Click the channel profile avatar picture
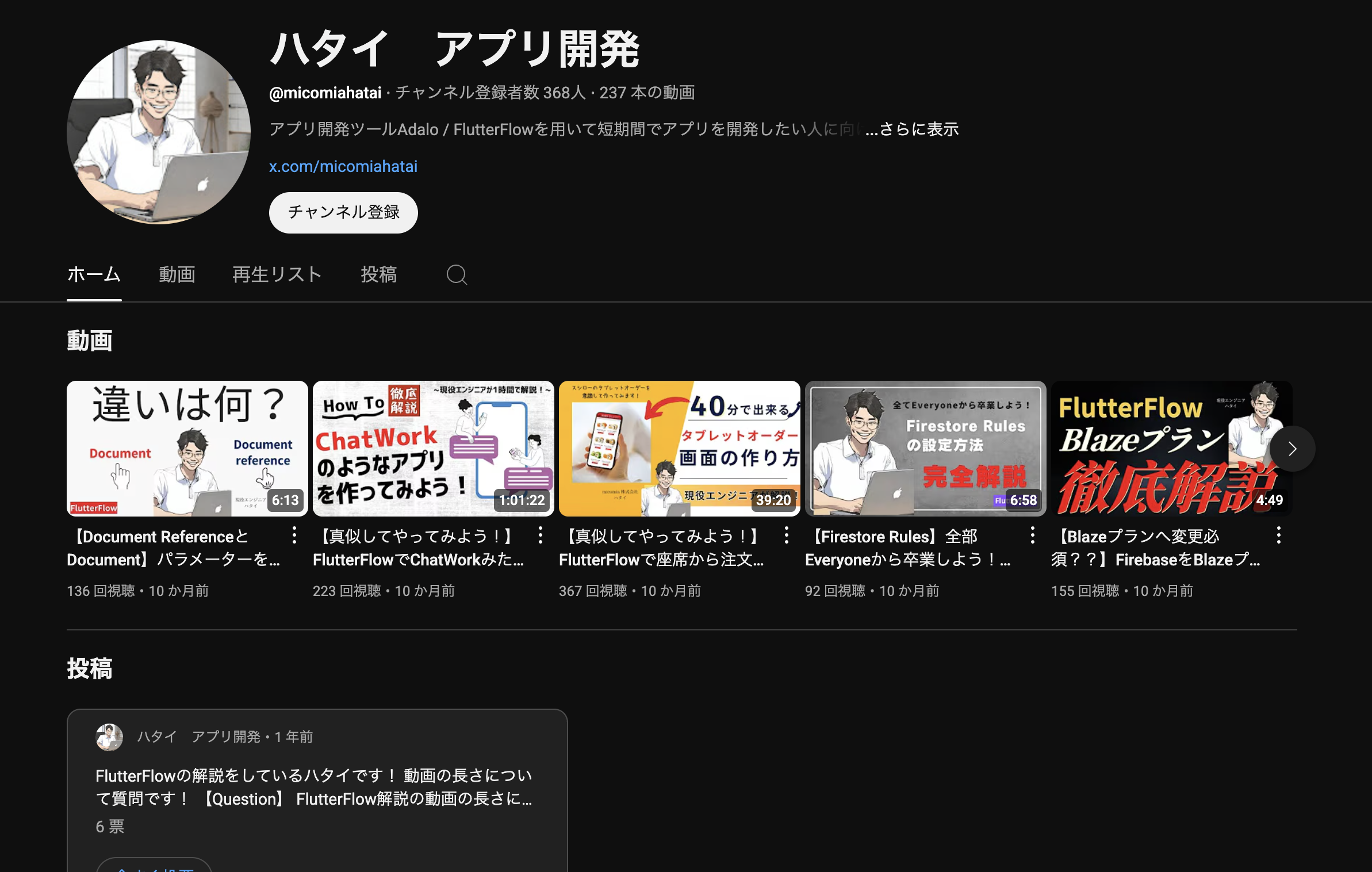 159,132
